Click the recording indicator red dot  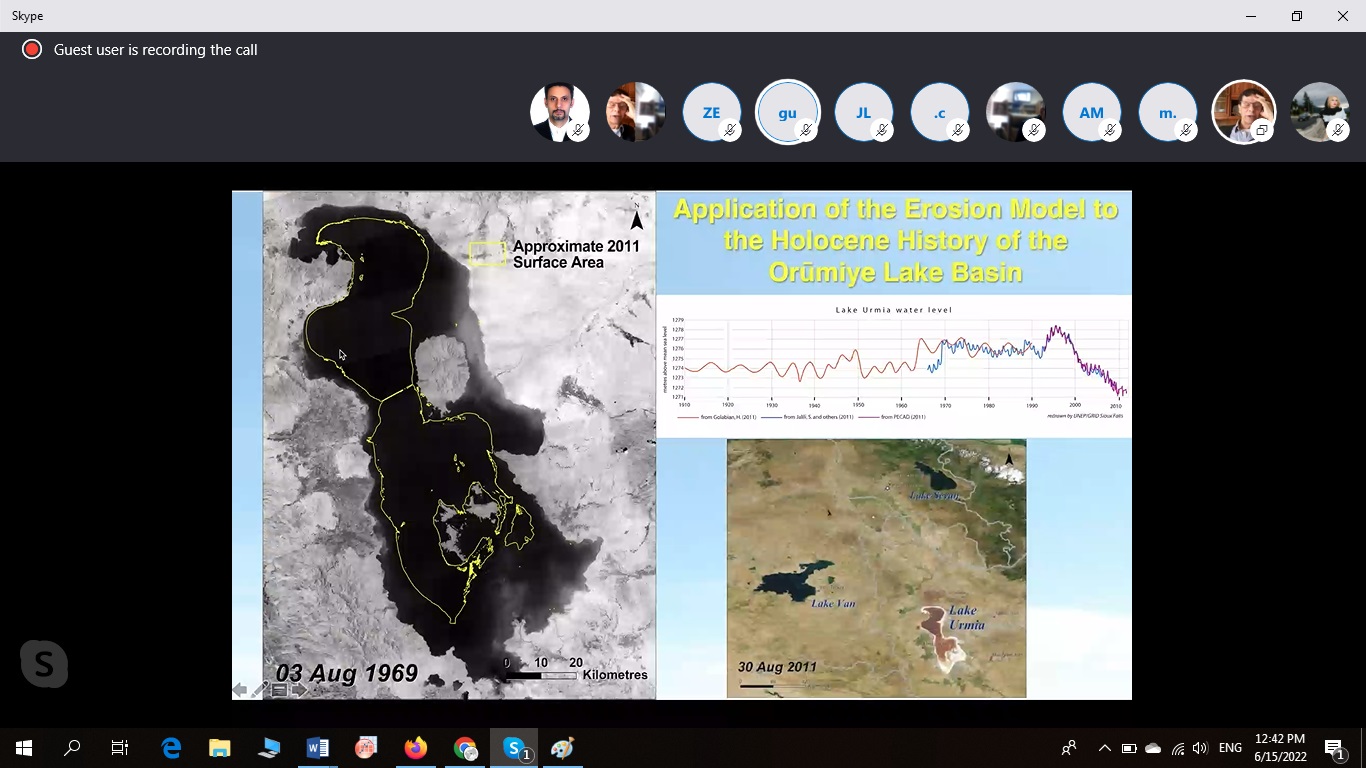pyautogui.click(x=32, y=49)
